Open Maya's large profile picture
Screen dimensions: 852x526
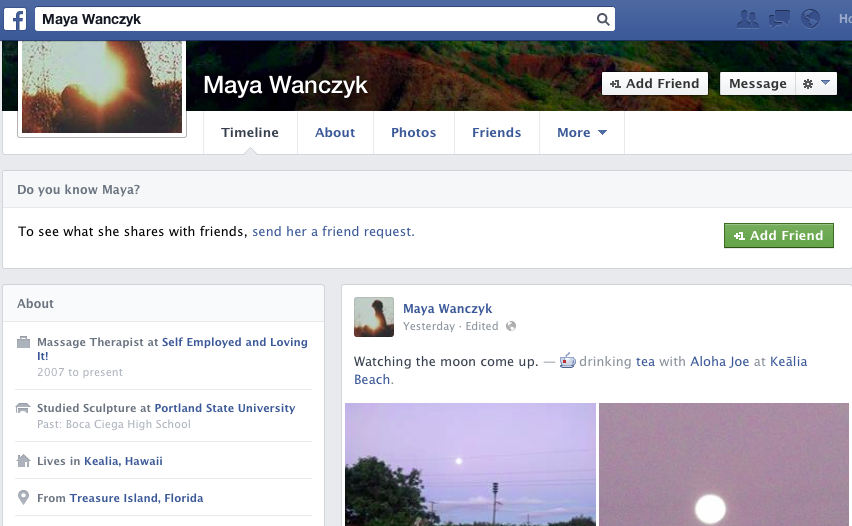tap(102, 88)
